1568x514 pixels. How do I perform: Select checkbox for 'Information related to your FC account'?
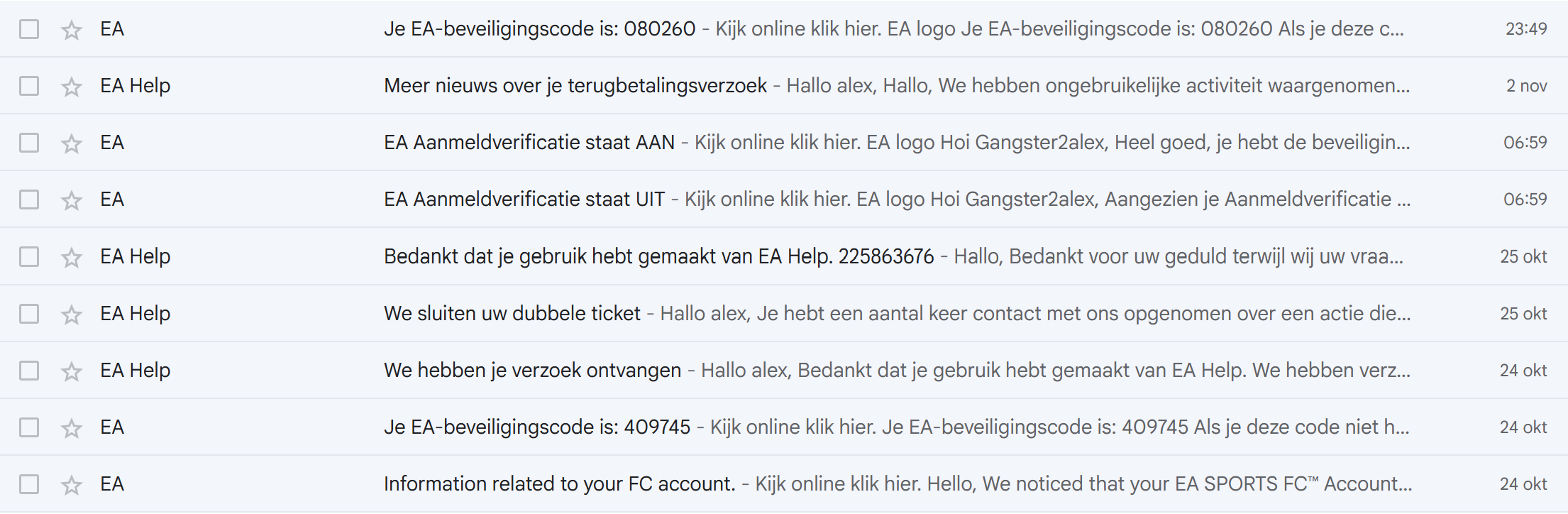tap(29, 484)
